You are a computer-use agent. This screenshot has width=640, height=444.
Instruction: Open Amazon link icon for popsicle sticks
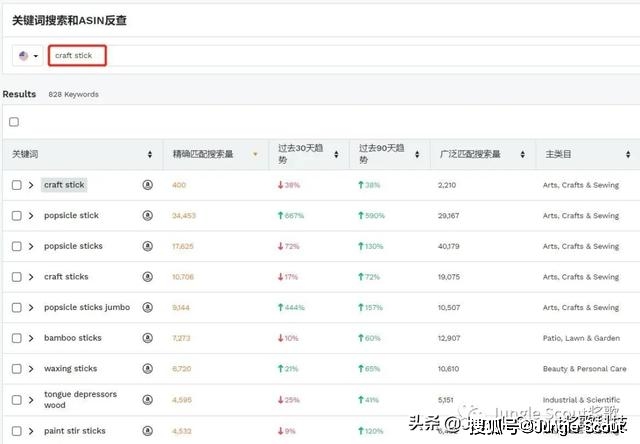147,246
